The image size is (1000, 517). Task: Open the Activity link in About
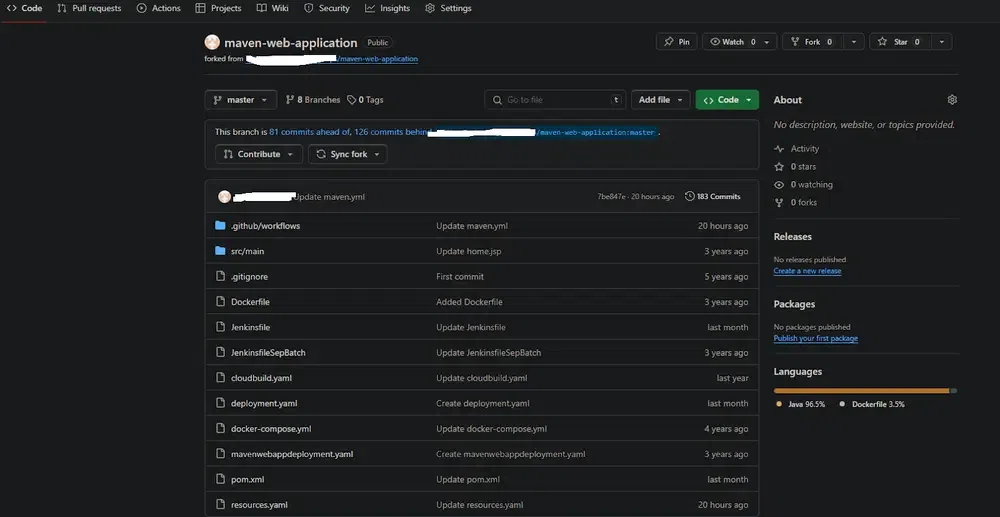(797, 149)
